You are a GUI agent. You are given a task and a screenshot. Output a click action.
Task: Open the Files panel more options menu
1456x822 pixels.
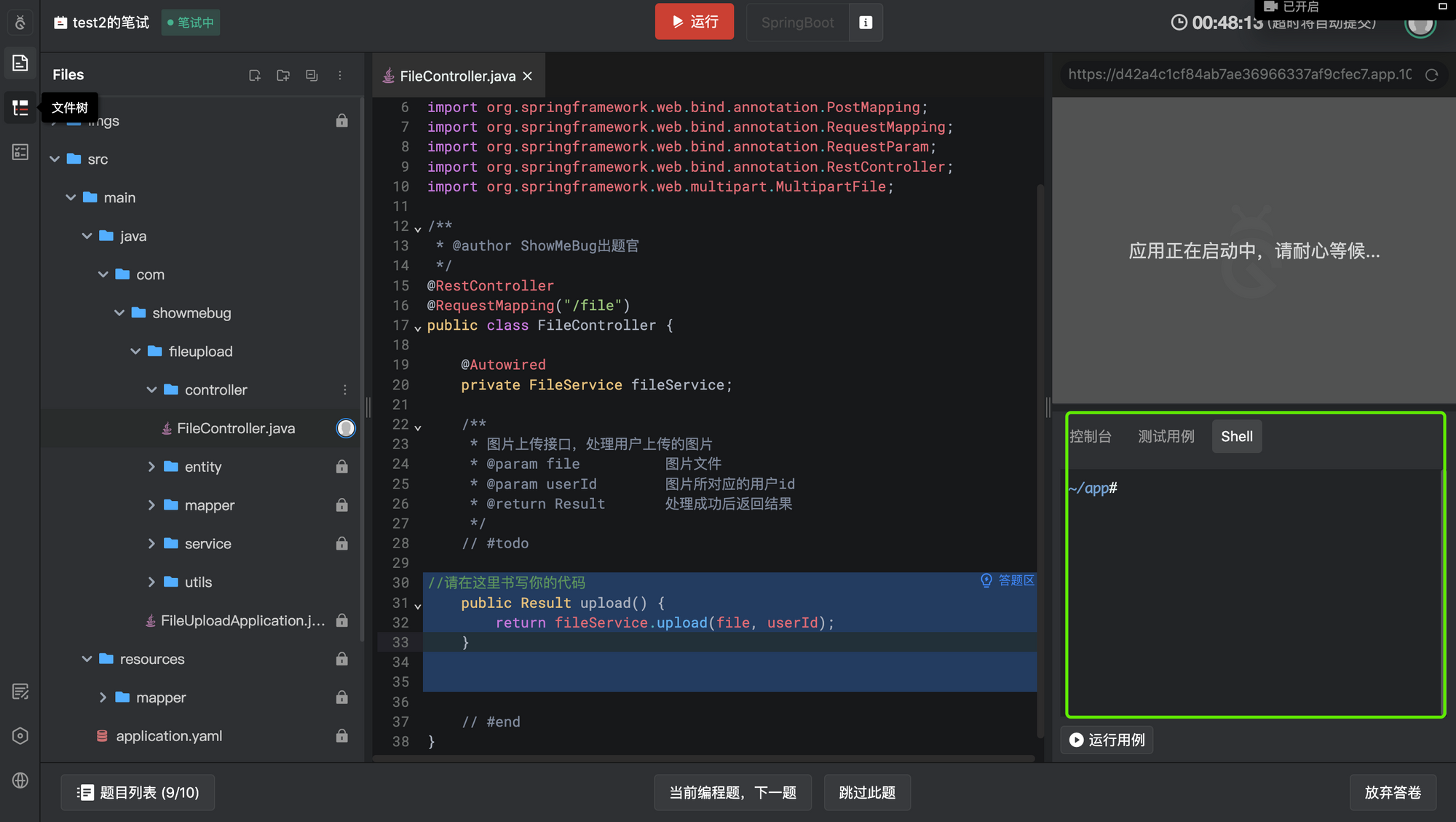click(x=340, y=75)
